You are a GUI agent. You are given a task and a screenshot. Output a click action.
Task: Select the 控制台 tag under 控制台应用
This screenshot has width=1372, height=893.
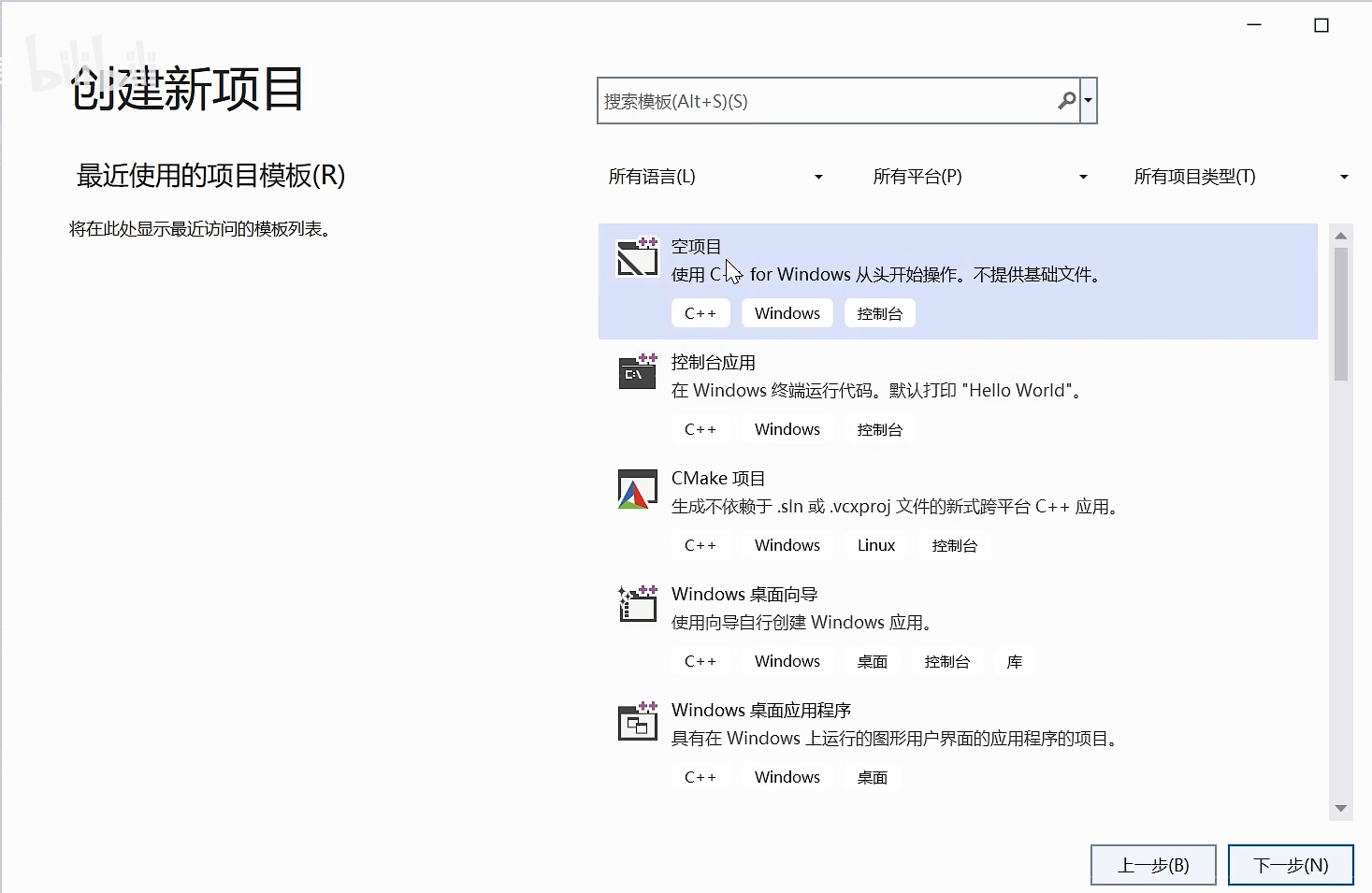point(878,428)
